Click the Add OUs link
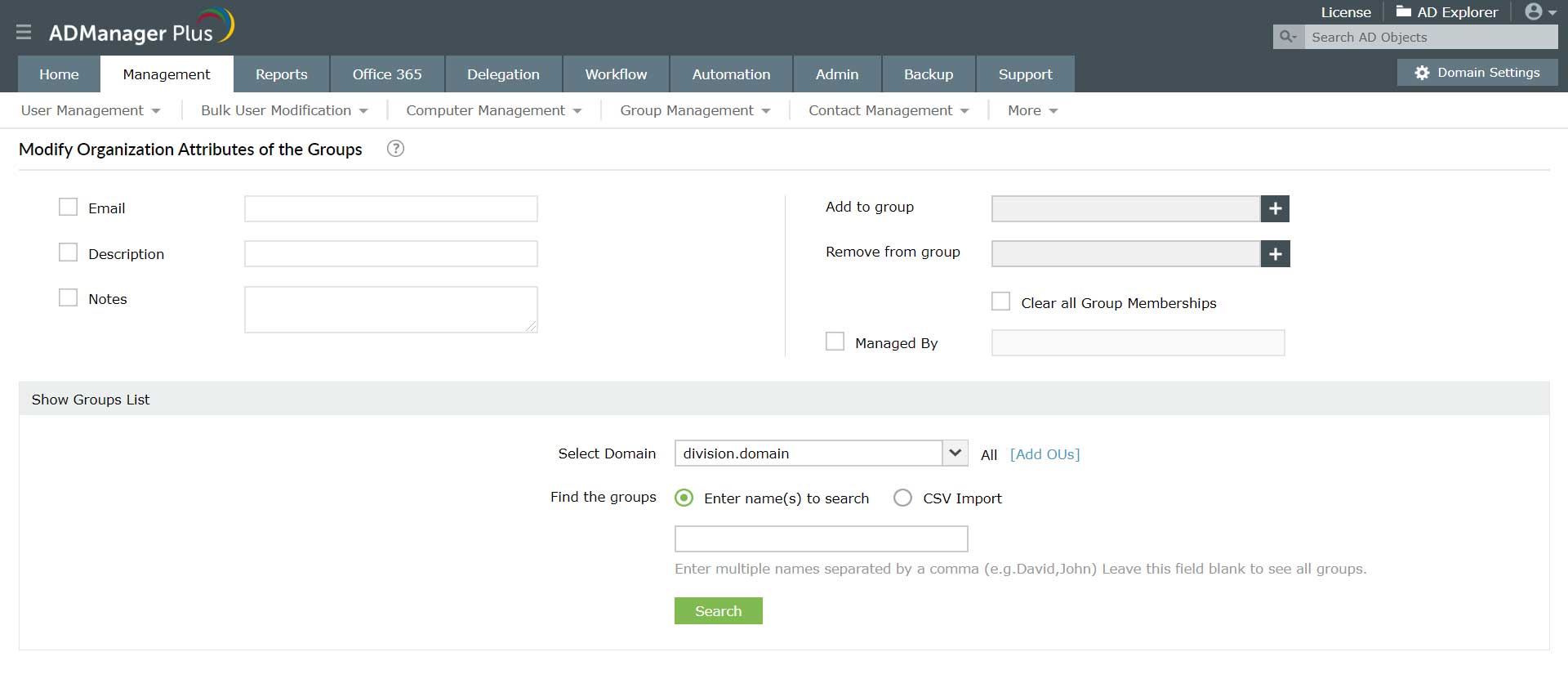This screenshot has width=1568, height=688. pyautogui.click(x=1045, y=454)
